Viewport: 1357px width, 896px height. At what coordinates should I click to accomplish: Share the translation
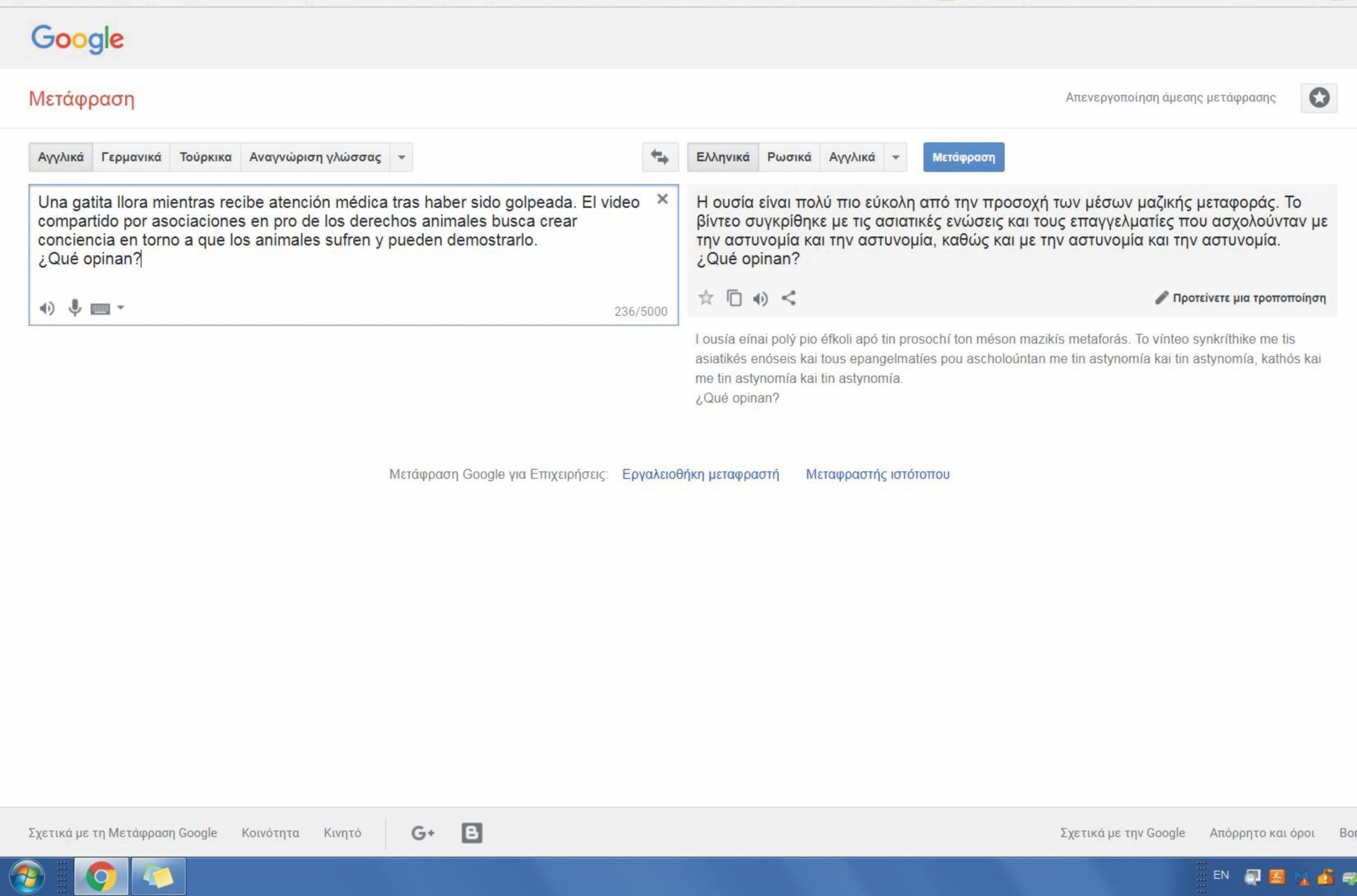pyautogui.click(x=789, y=298)
